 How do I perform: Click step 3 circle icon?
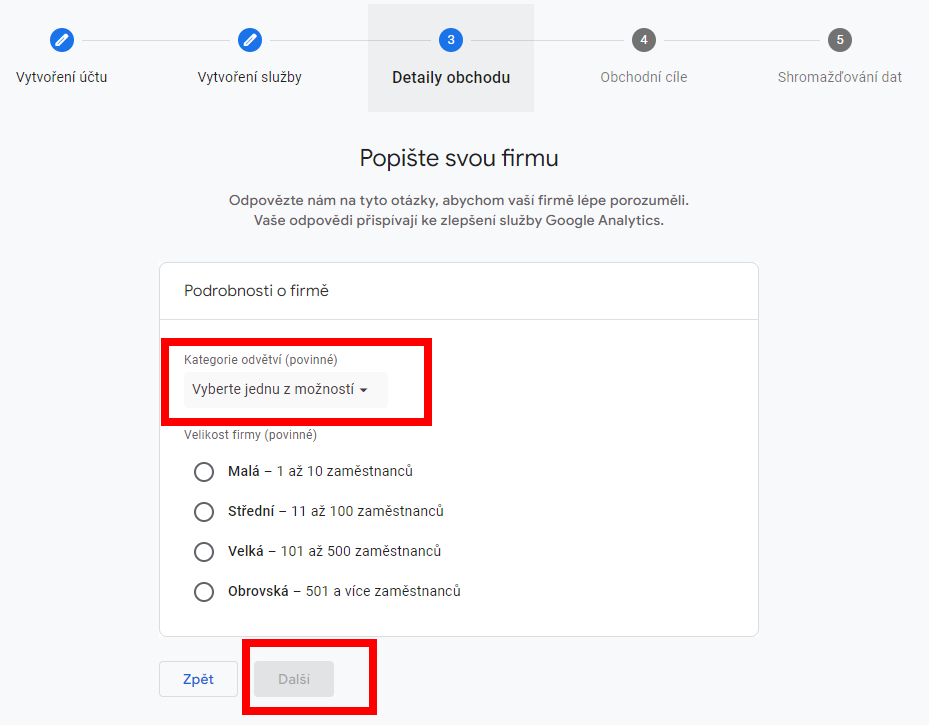coord(451,40)
